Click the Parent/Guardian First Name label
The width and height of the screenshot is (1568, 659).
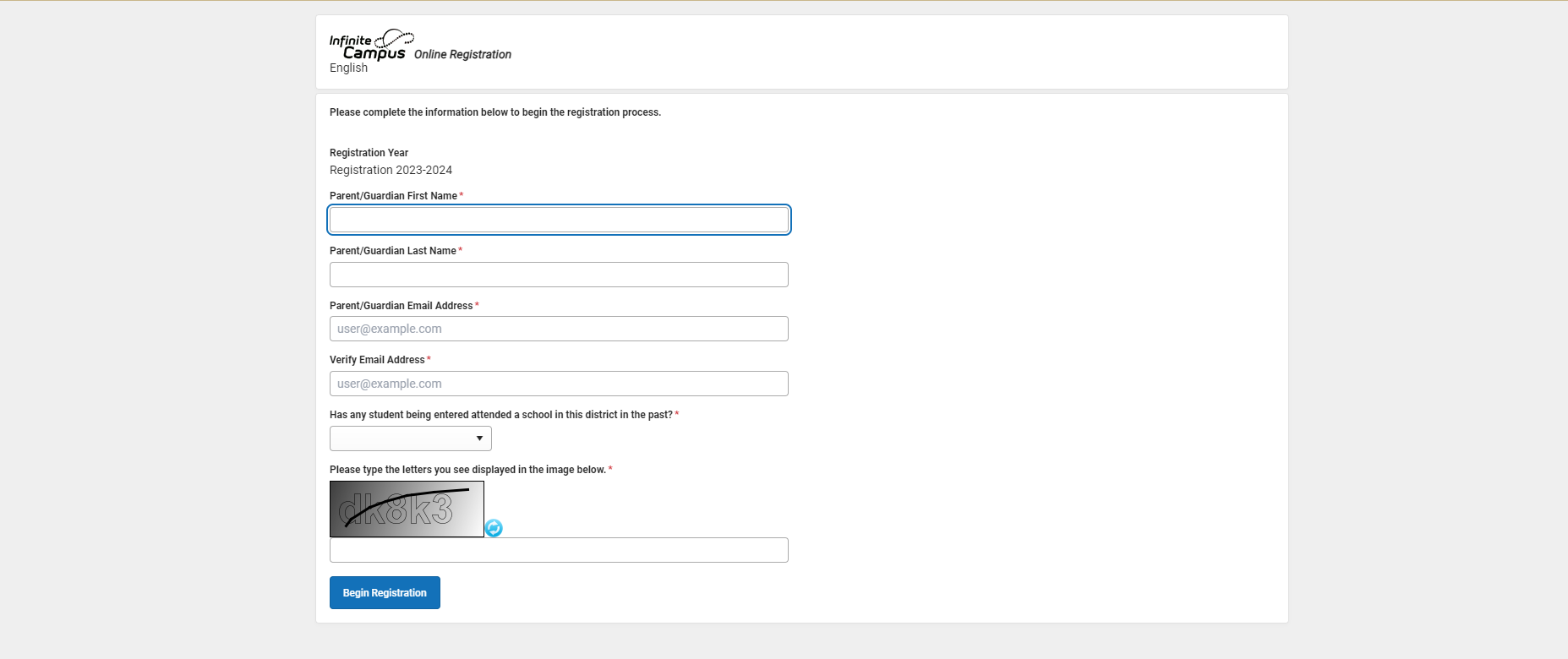[x=393, y=196]
